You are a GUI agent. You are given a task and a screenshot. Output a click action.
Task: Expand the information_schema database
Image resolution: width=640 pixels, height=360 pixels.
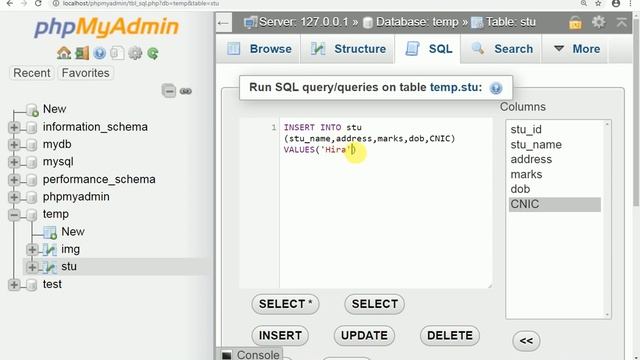coord(14,127)
